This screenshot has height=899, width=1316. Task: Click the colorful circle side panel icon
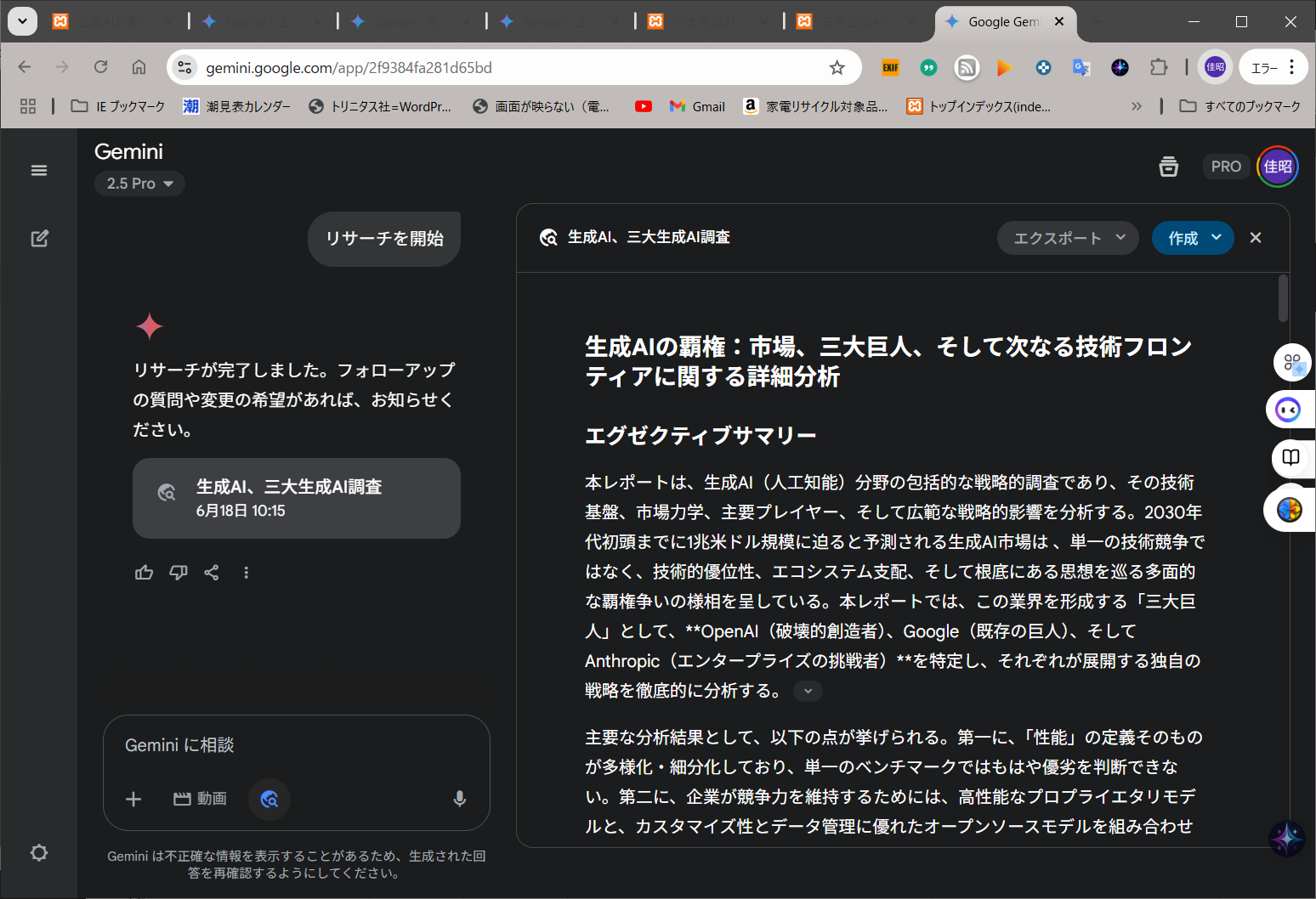1290,510
